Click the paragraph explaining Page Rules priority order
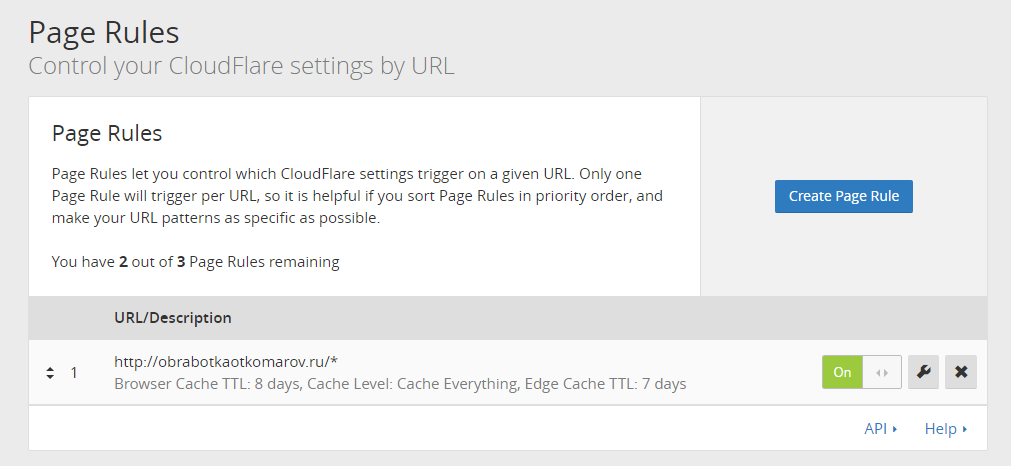 coord(357,196)
